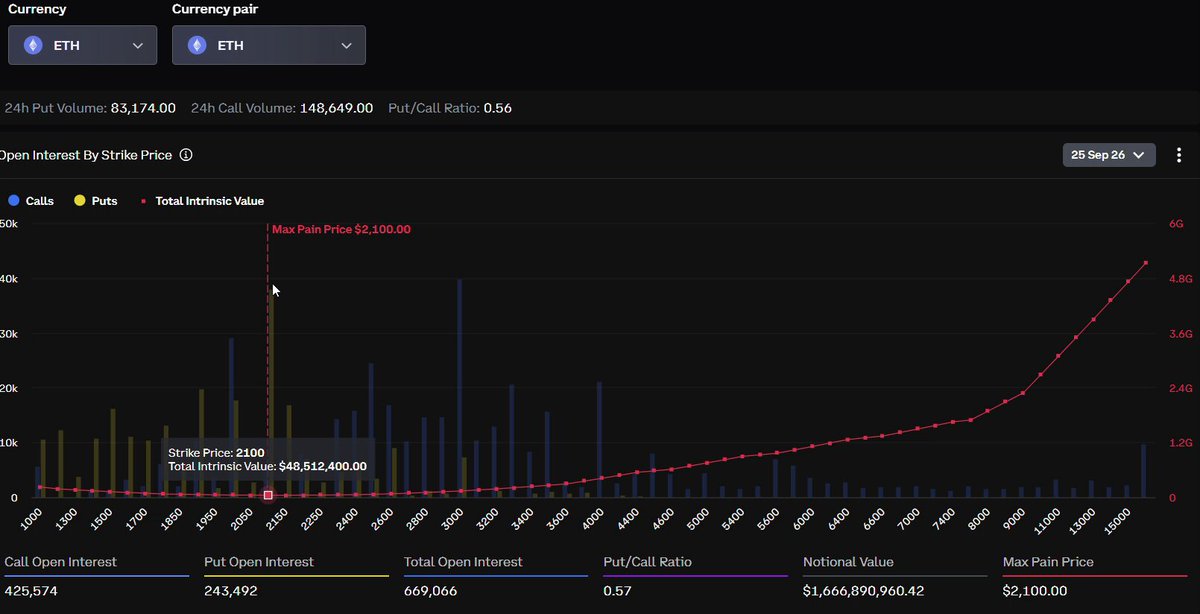Click the last intrinsic value point at strike 15000

point(1145,263)
